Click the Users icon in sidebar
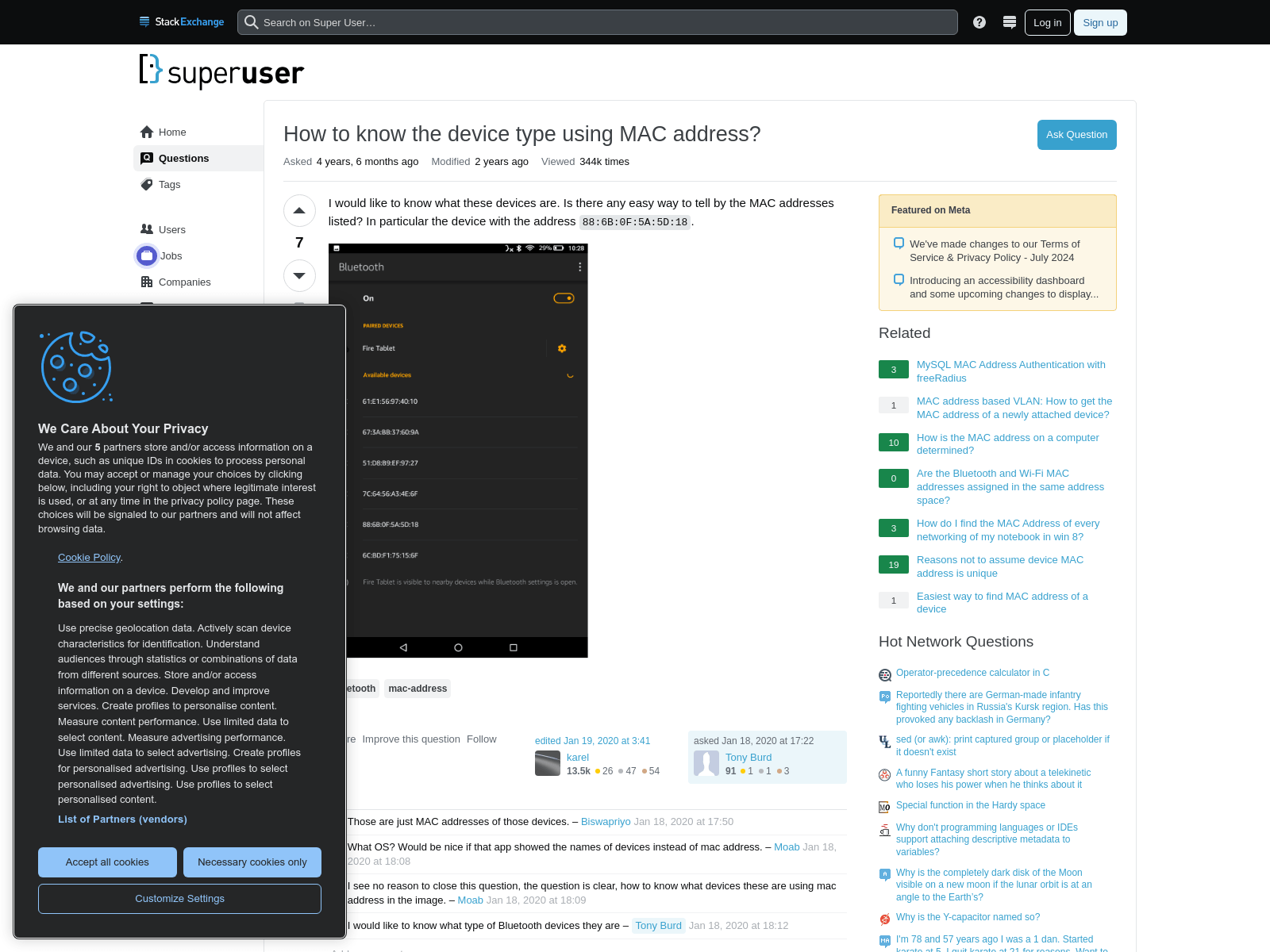This screenshot has width=1270, height=952. 147,229
